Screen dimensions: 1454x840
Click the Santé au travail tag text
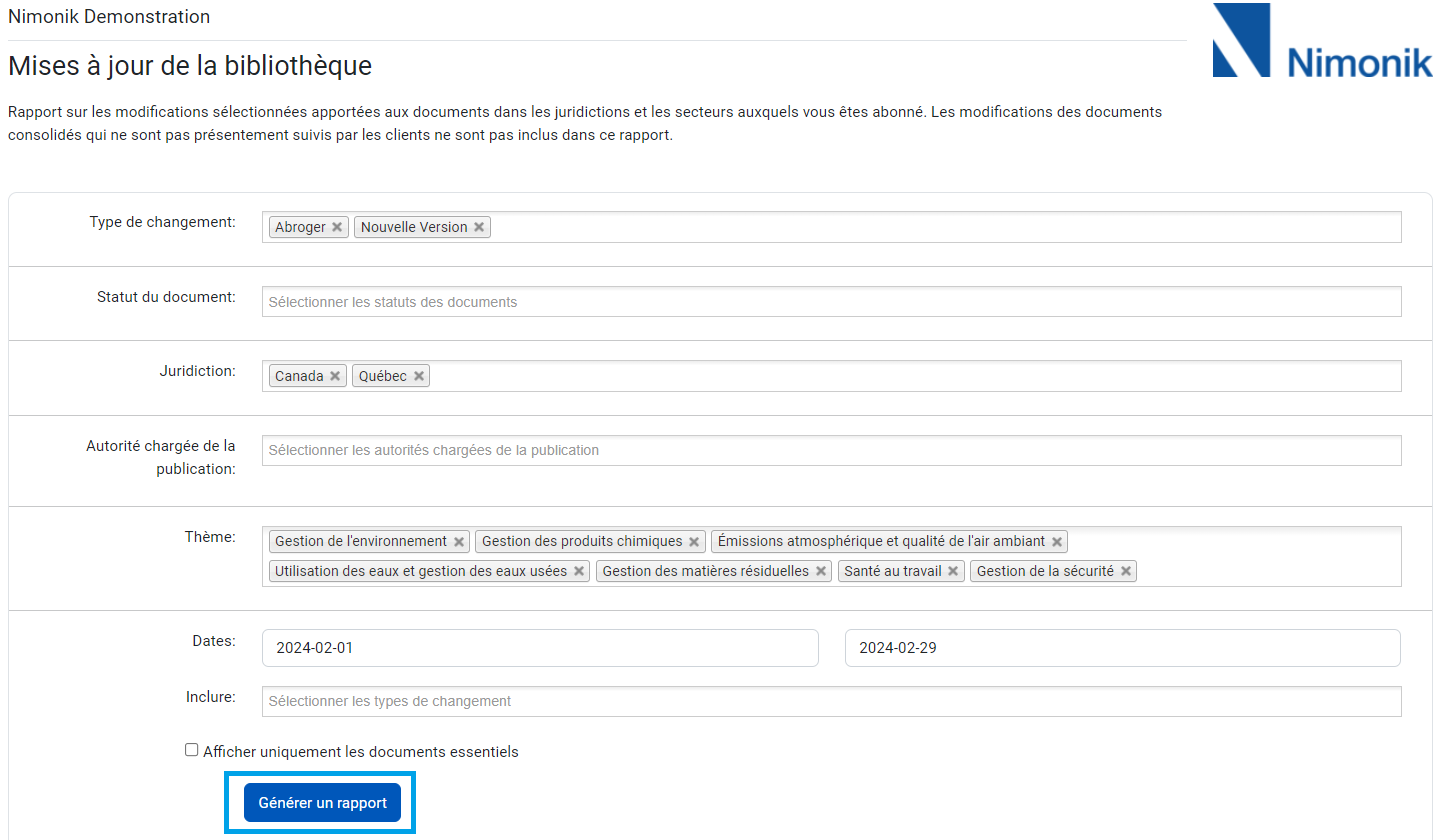coord(893,571)
